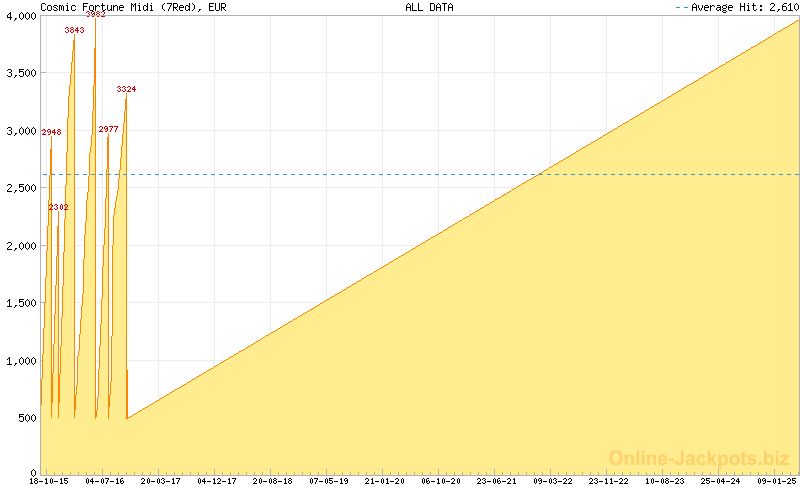
Task: Select the 2302 jackpot hit label
Action: [59, 207]
